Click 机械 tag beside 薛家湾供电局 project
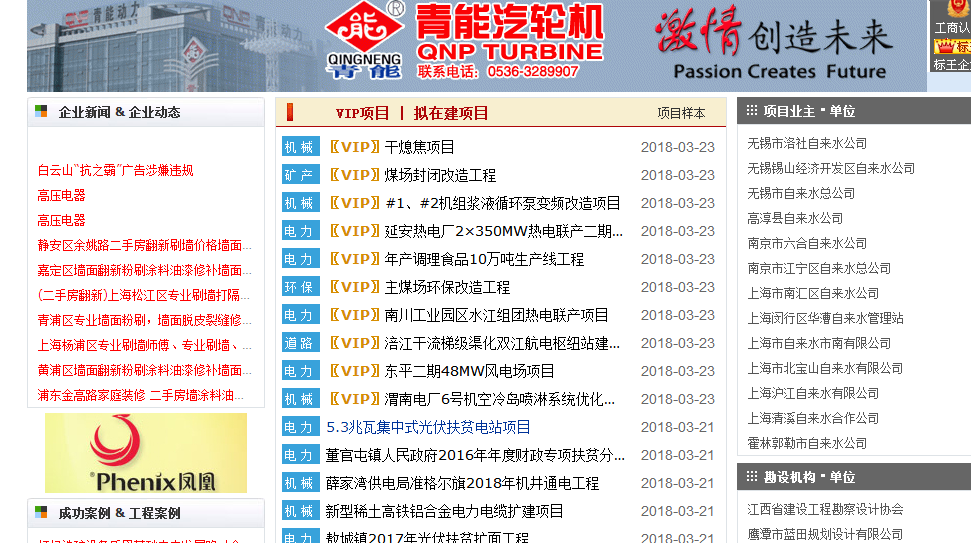 [300, 482]
